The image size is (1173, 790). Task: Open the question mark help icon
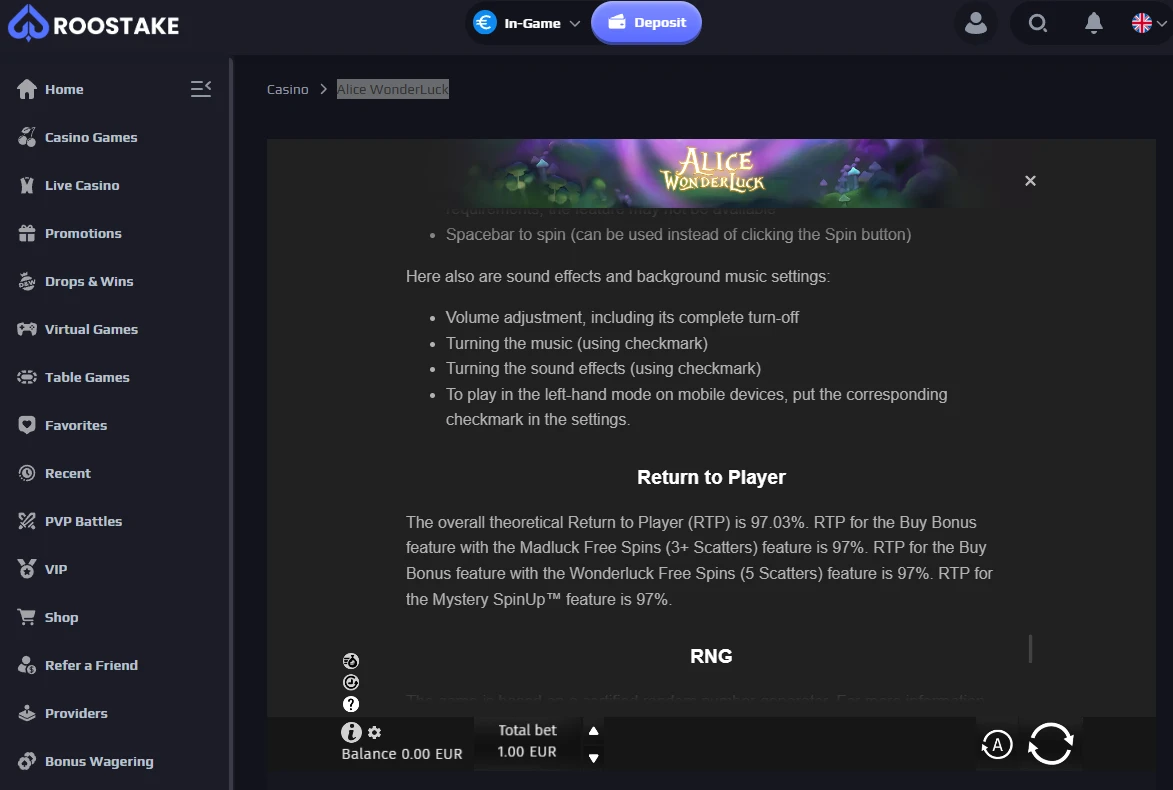pyautogui.click(x=351, y=704)
